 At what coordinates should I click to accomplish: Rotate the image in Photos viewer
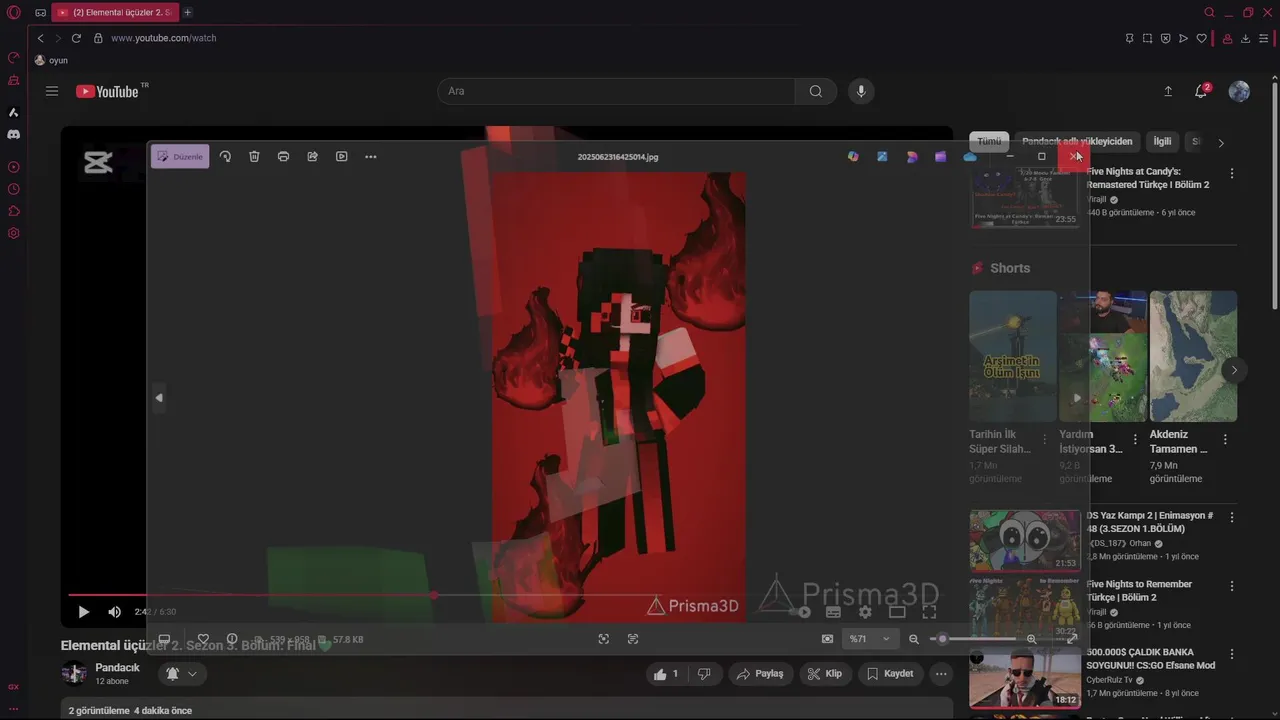(225, 157)
